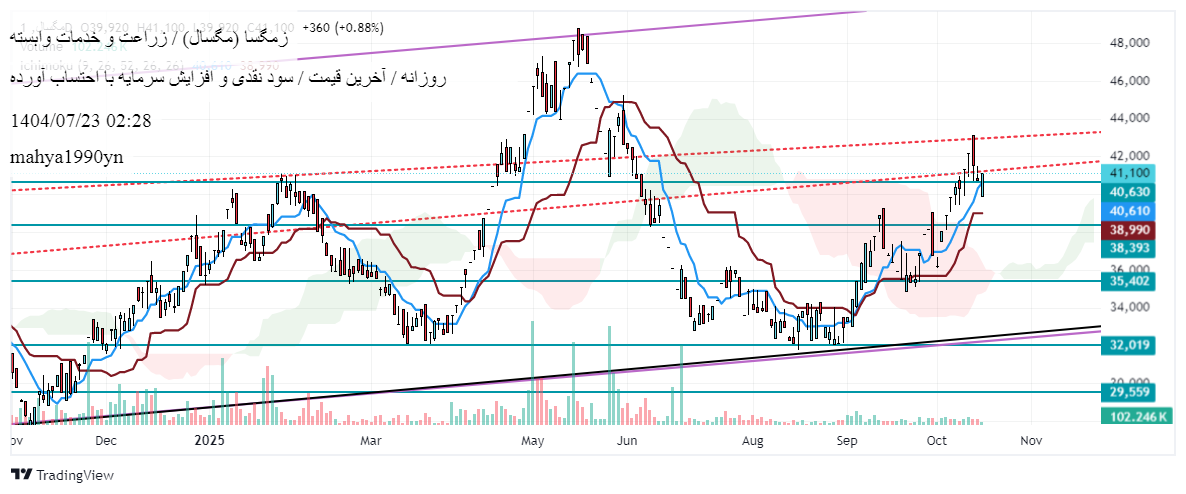The width and height of the screenshot is (1186, 494).
Task: Select the Oct label on time axis
Action: (x=937, y=439)
